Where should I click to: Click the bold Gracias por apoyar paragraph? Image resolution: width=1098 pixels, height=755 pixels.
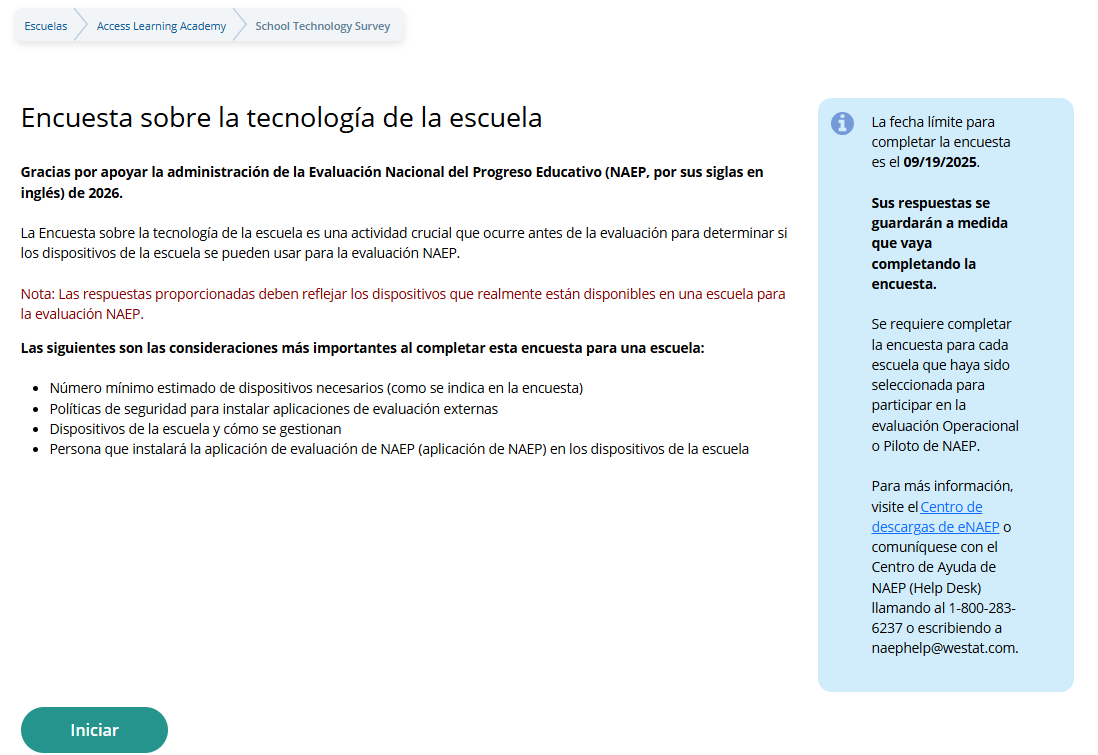[391, 182]
